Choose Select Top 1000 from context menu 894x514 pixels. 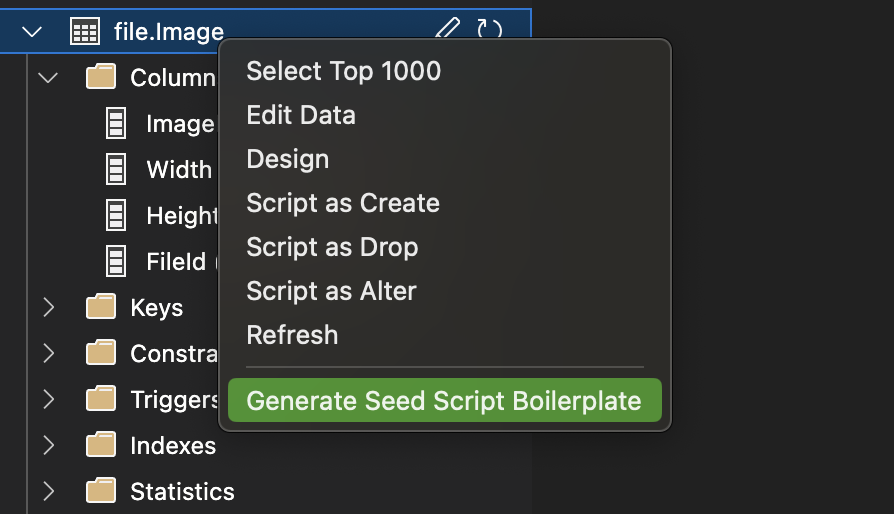343,71
